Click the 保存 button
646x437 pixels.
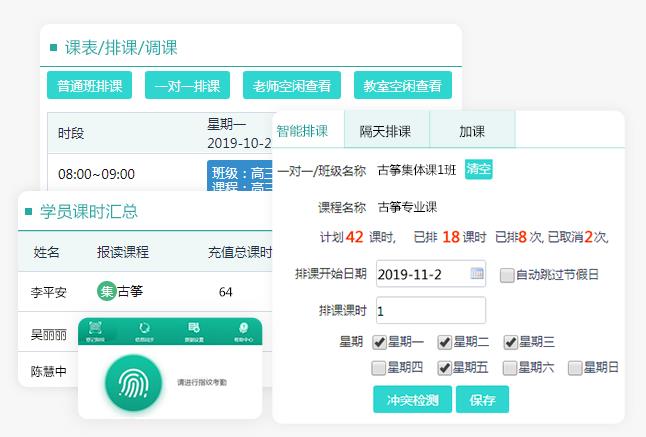(482, 400)
